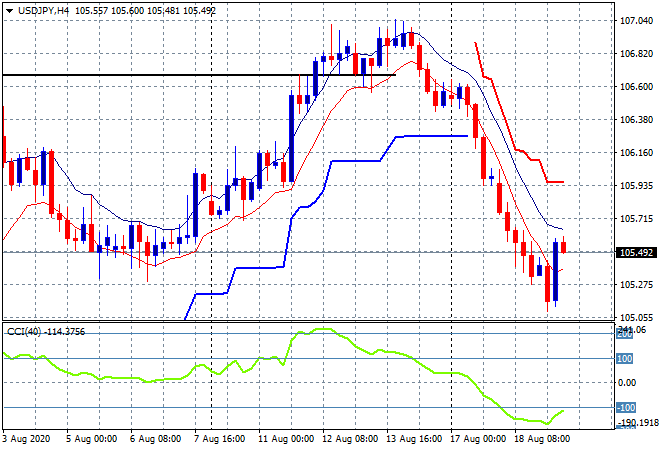660x450 pixels.
Task: Click the CCI -100 level tag
Action: 626,407
